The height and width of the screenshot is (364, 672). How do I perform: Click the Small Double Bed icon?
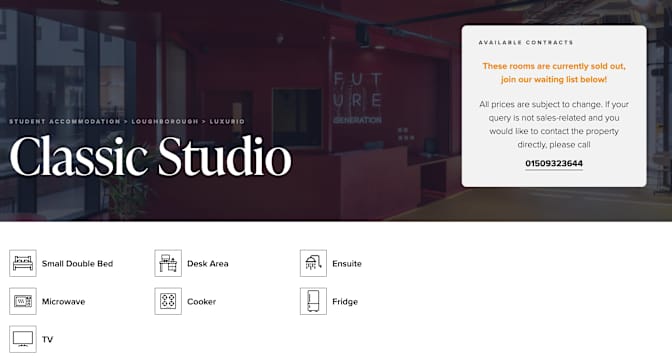(23, 263)
